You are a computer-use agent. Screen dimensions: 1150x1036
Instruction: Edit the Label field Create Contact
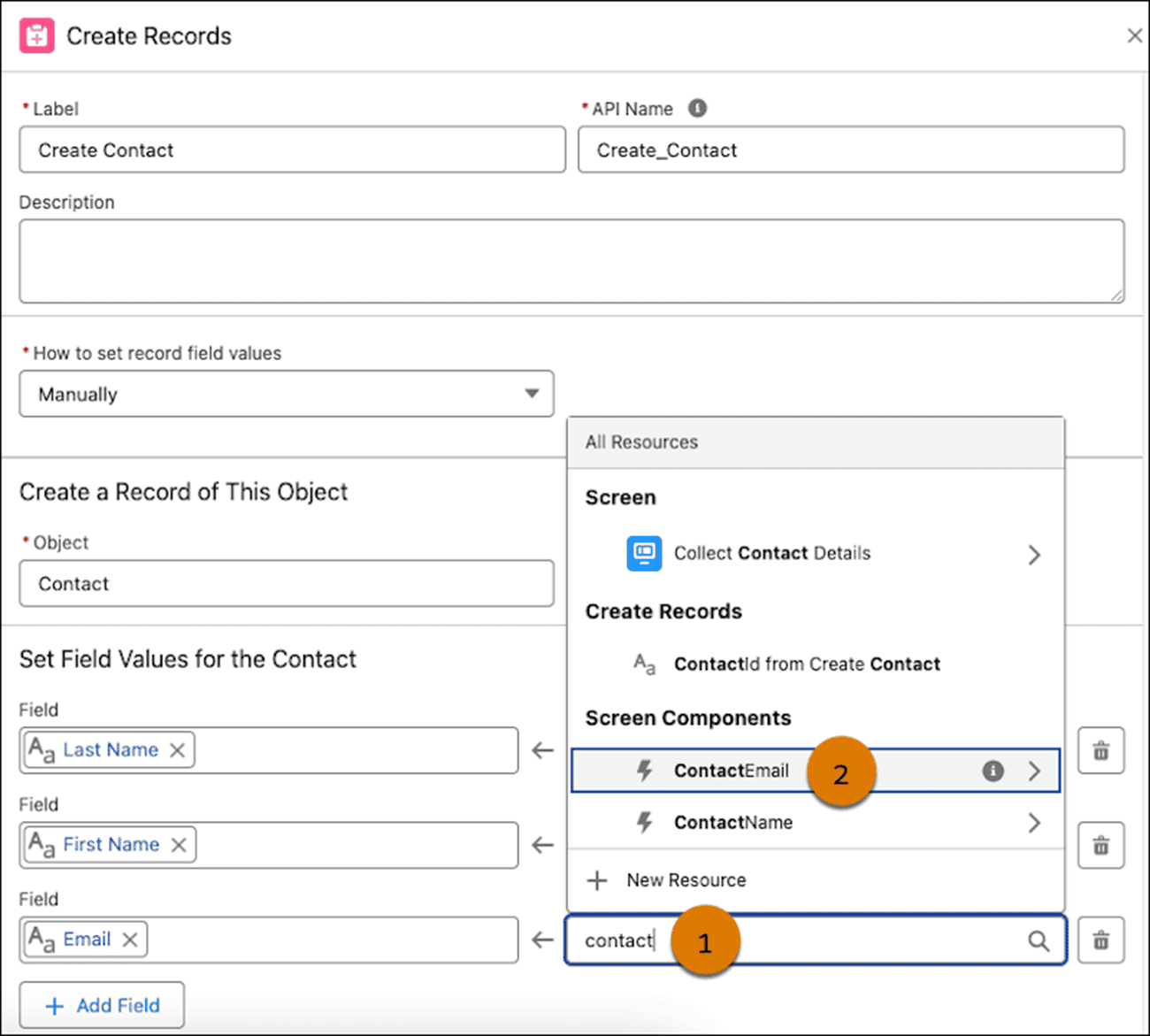pyautogui.click(x=292, y=150)
